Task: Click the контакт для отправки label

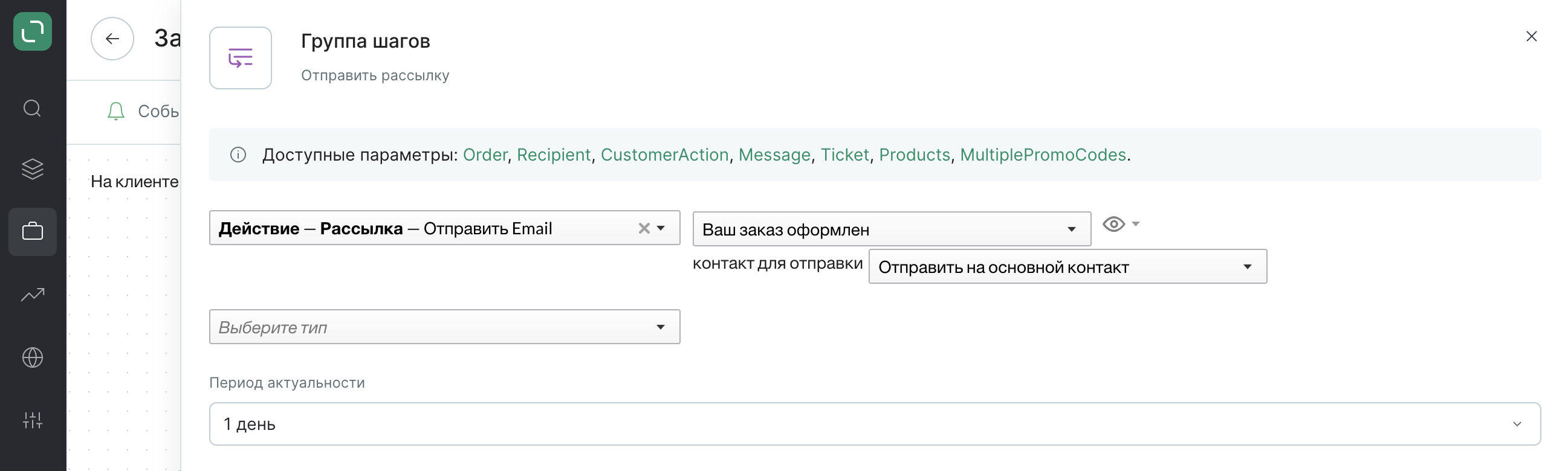Action: 777,264
